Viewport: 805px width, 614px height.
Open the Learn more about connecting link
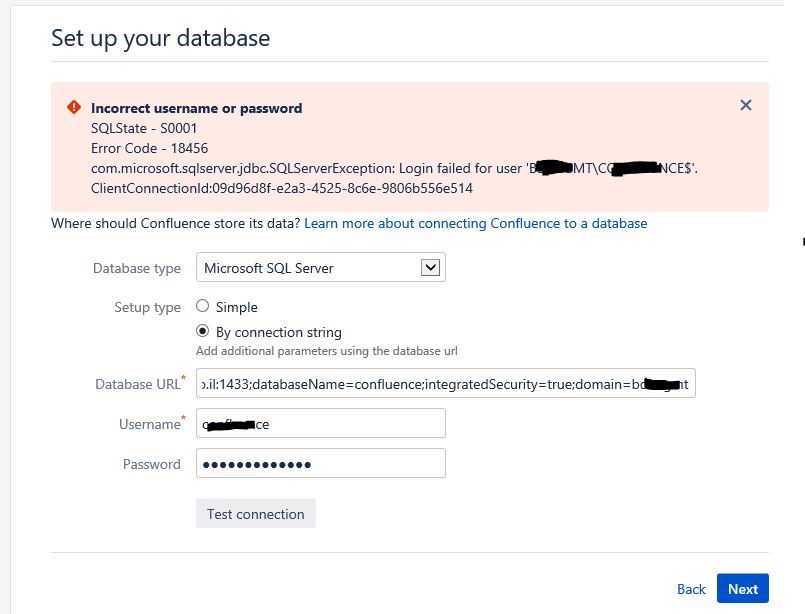coord(475,223)
